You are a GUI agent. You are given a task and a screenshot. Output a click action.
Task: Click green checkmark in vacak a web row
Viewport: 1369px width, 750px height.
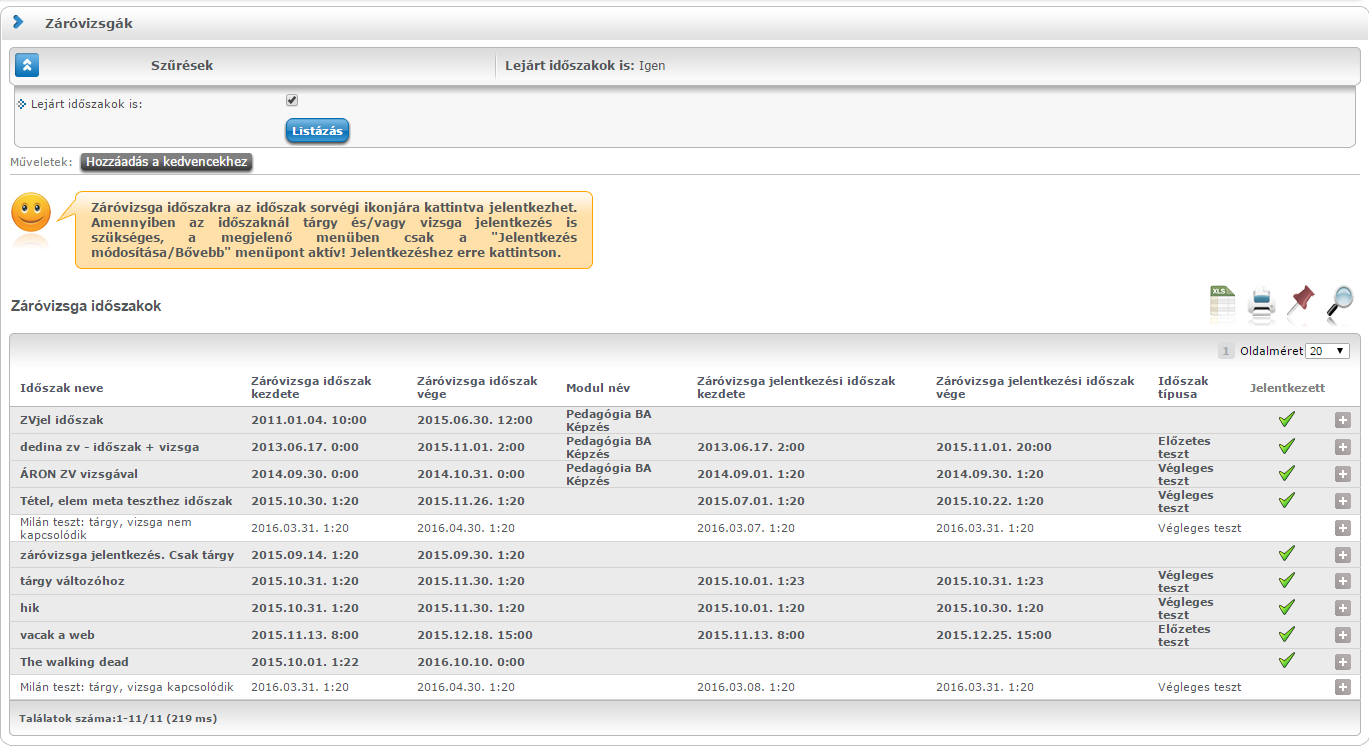pos(1287,634)
